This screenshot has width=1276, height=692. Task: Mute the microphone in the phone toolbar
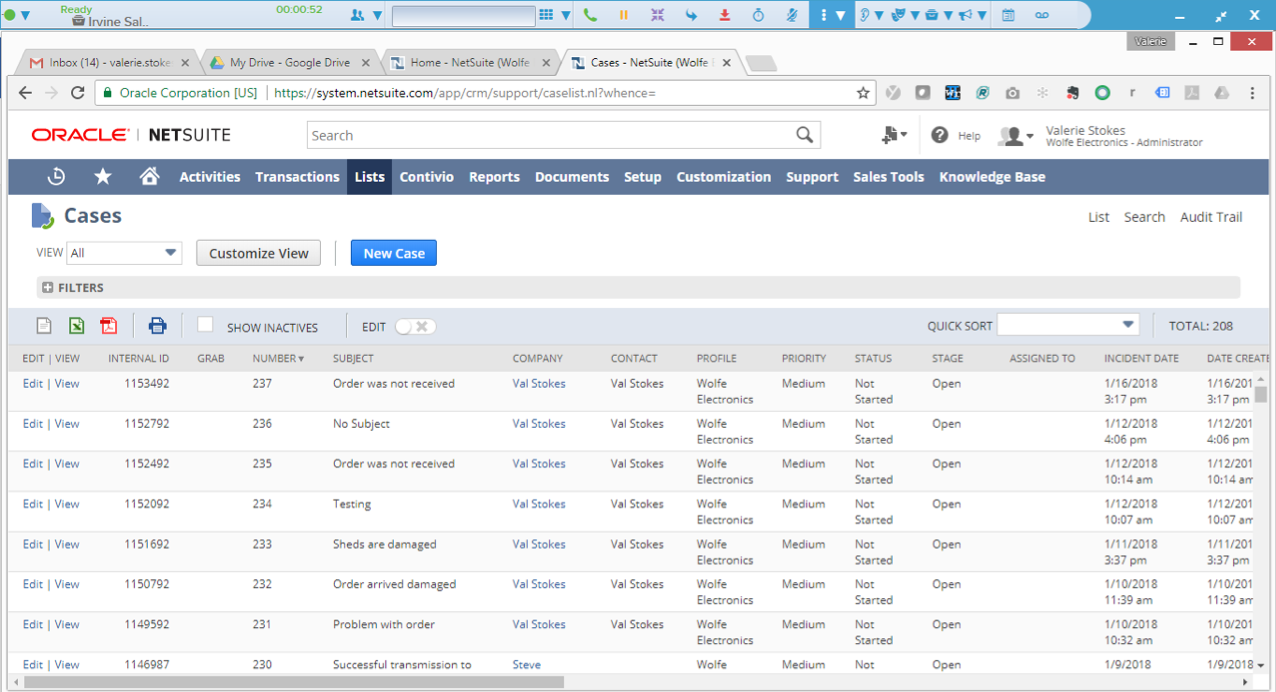793,15
